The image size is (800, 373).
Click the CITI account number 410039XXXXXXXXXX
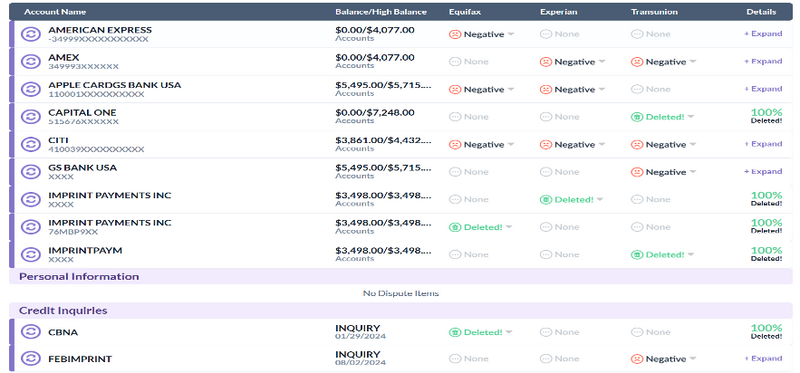[x=96, y=150]
